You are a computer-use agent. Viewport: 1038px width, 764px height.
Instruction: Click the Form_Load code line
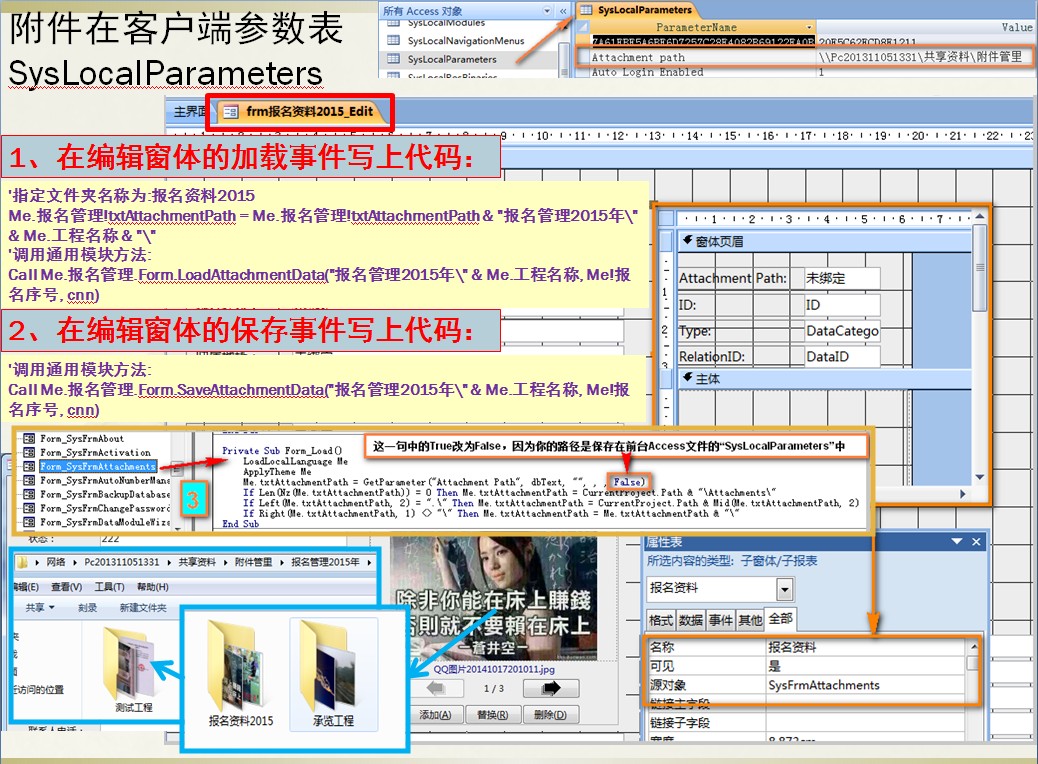pyautogui.click(x=282, y=451)
